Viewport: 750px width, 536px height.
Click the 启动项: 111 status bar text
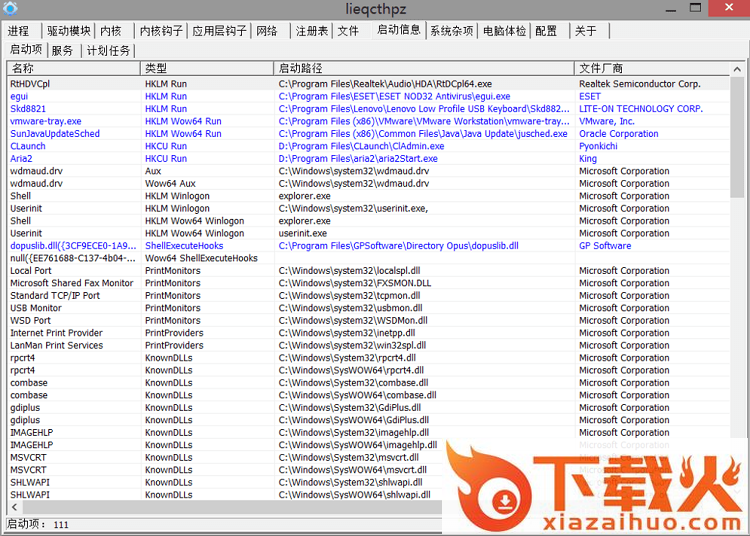(x=37, y=524)
